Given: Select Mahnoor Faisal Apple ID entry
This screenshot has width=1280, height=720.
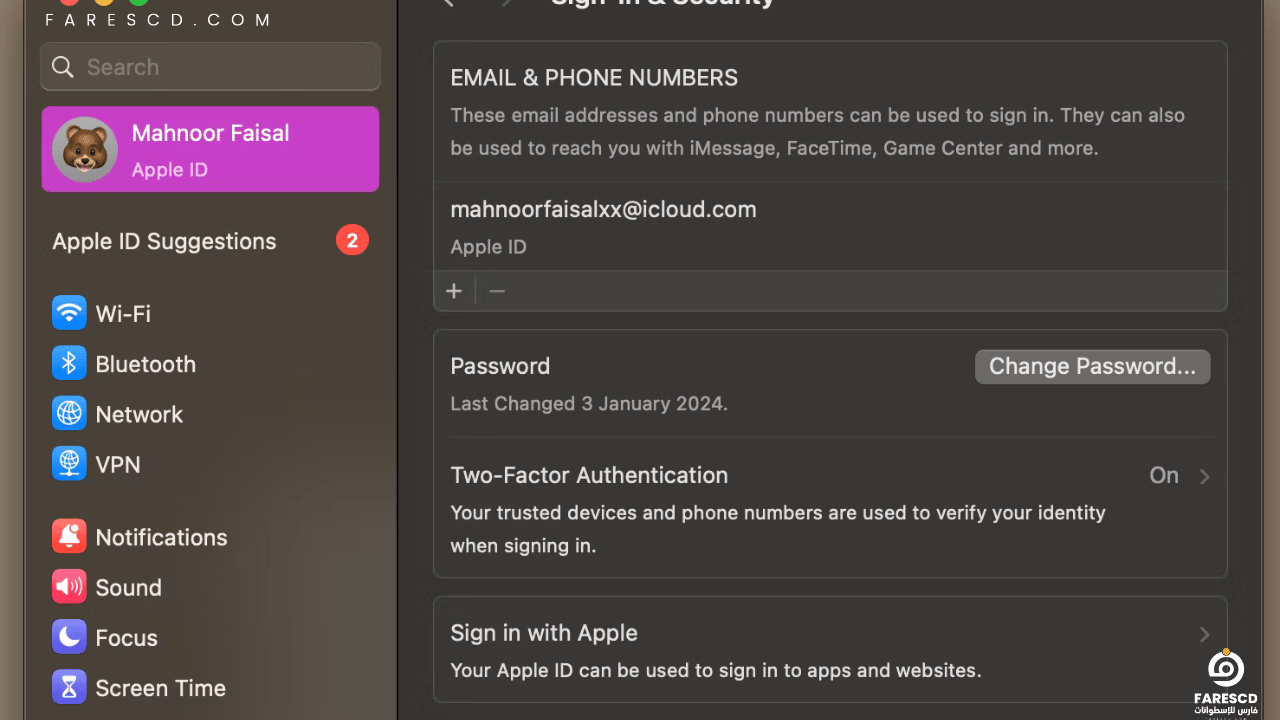Looking at the screenshot, I should pos(211,149).
